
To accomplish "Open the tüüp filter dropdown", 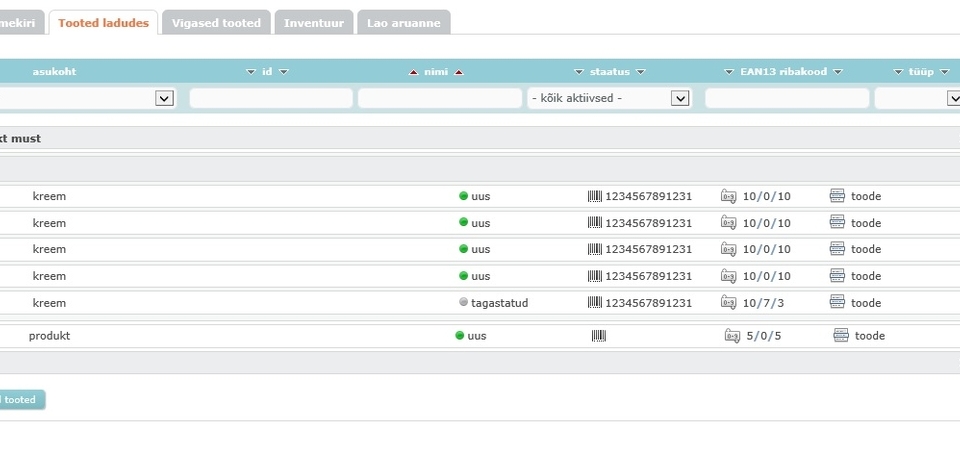I will pyautogui.click(x=951, y=98).
